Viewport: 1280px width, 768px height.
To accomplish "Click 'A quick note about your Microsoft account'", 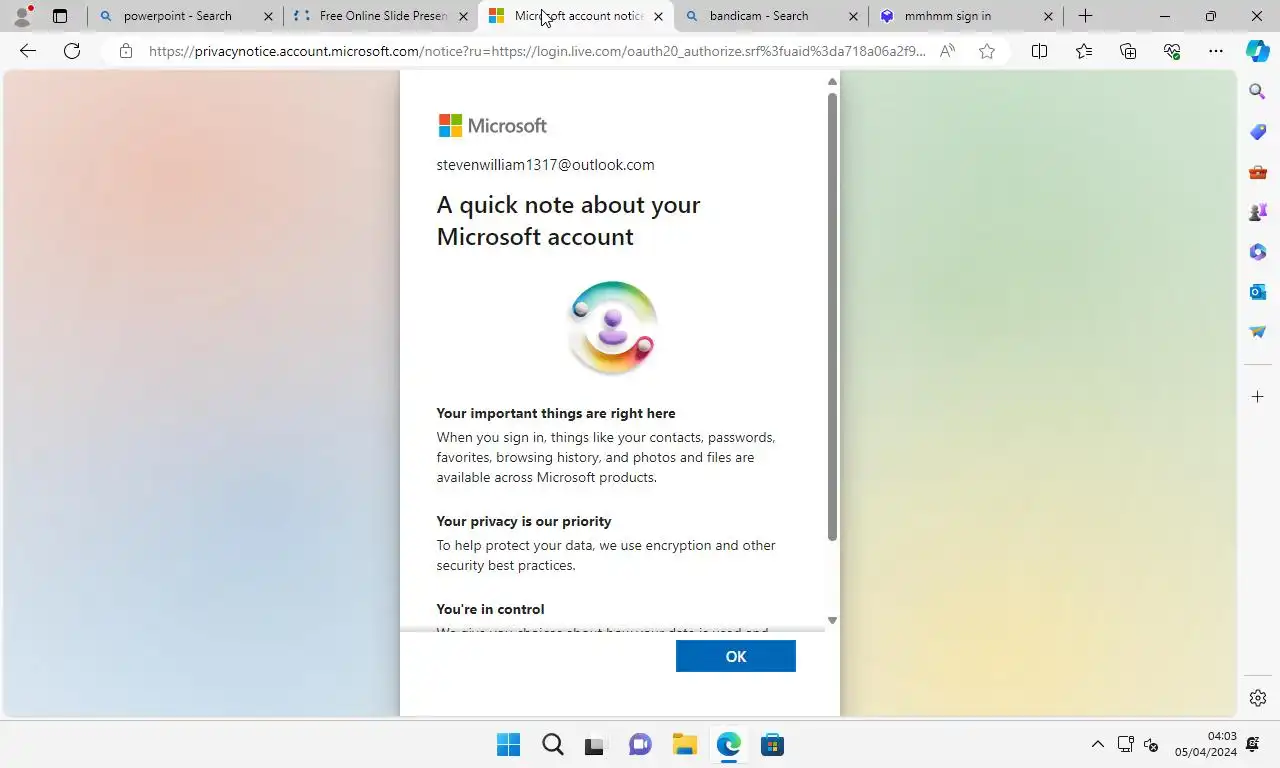I will (x=568, y=220).
